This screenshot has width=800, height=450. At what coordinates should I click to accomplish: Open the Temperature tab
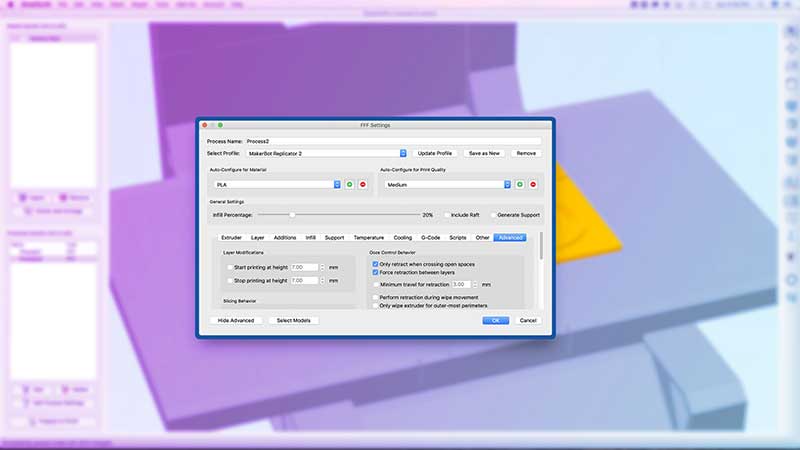[x=368, y=238]
